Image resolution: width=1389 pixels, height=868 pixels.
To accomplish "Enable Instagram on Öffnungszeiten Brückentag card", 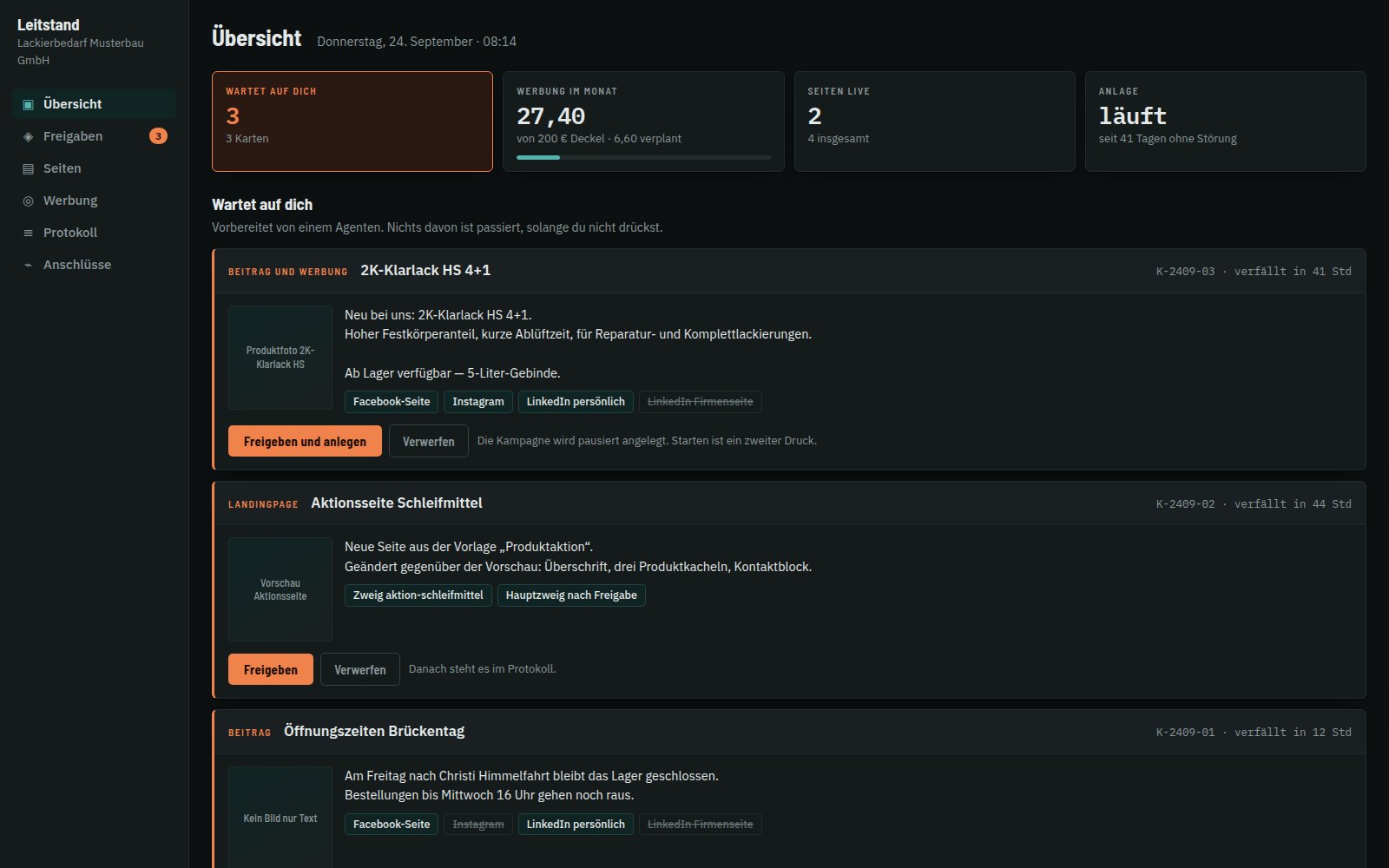I will click(x=478, y=825).
